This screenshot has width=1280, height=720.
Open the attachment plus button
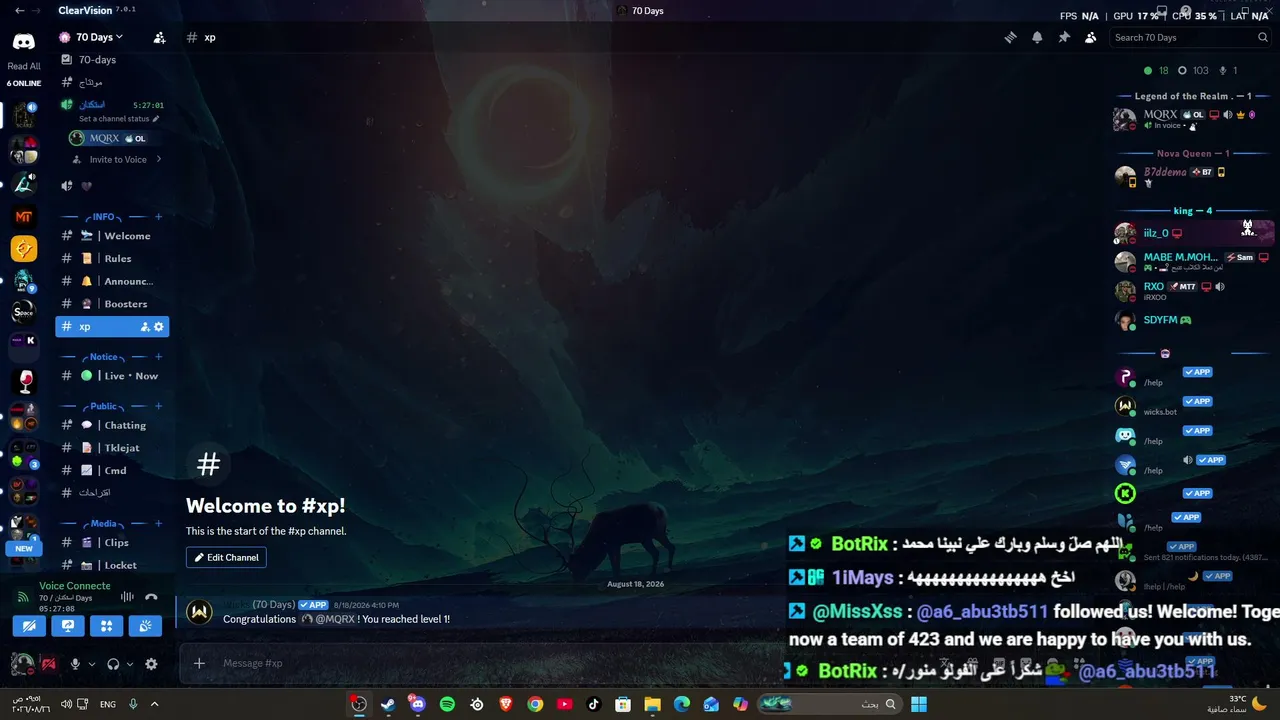pyautogui.click(x=199, y=663)
